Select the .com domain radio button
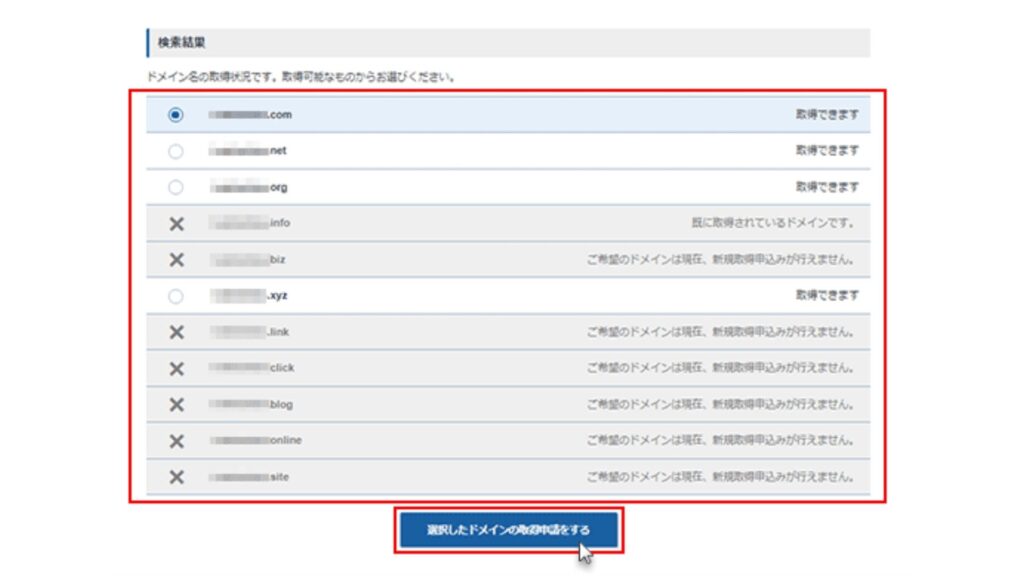1024x576 pixels. (x=175, y=115)
